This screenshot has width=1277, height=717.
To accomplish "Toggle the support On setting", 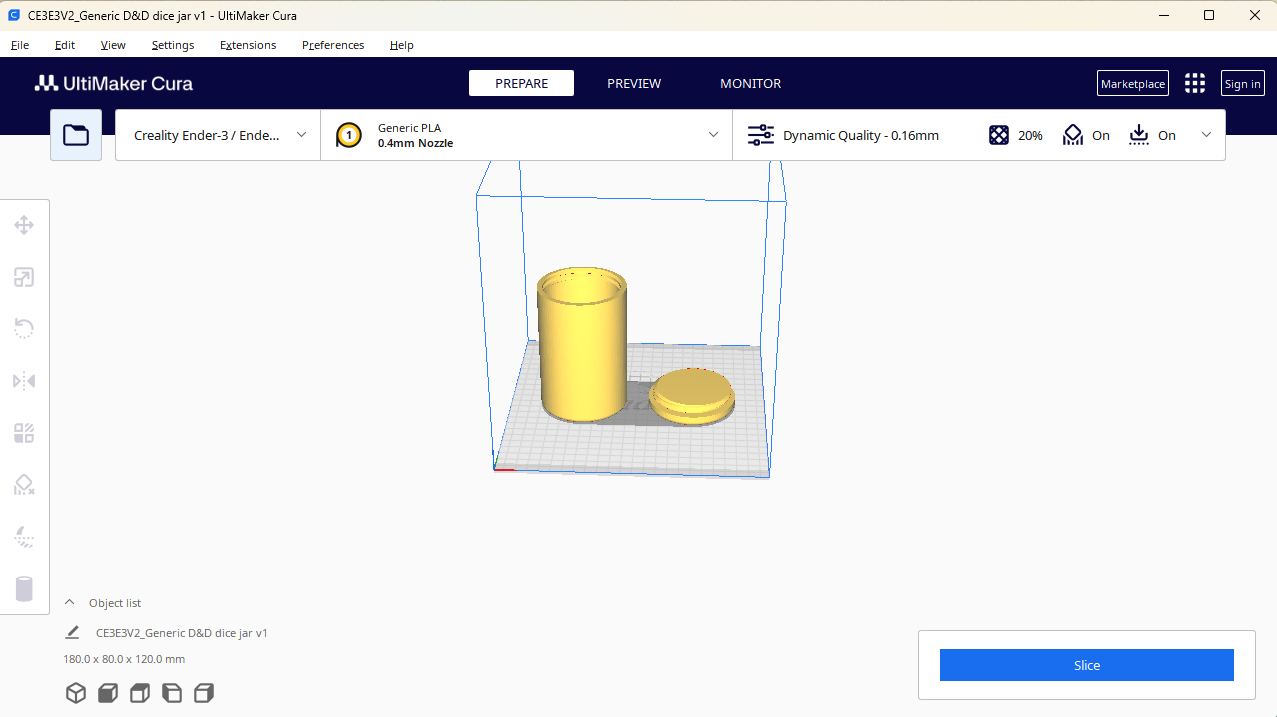I will point(1086,135).
